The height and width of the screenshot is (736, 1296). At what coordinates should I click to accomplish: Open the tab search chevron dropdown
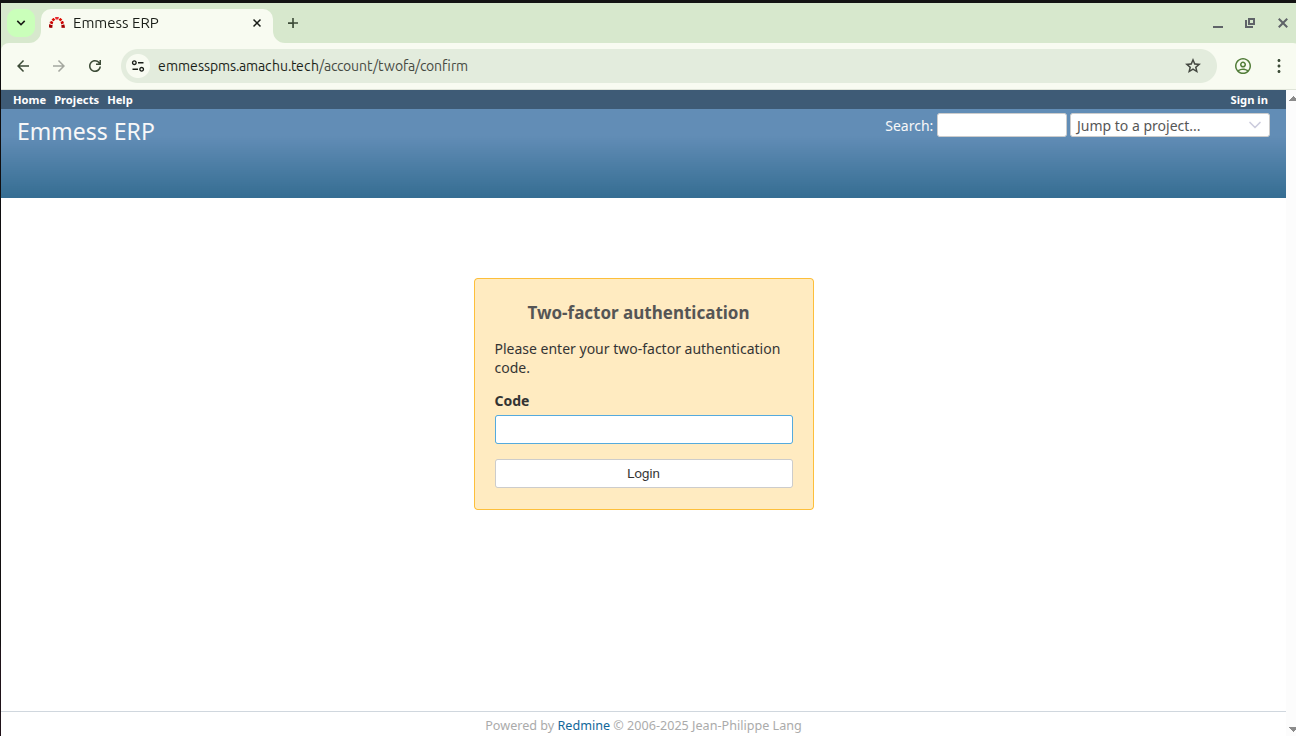[x=20, y=23]
